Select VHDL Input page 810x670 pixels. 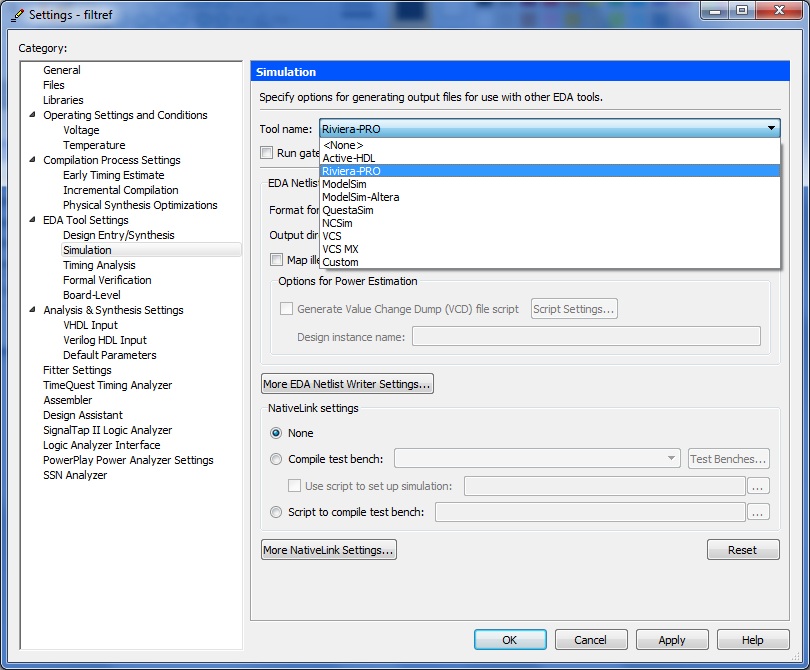point(90,324)
